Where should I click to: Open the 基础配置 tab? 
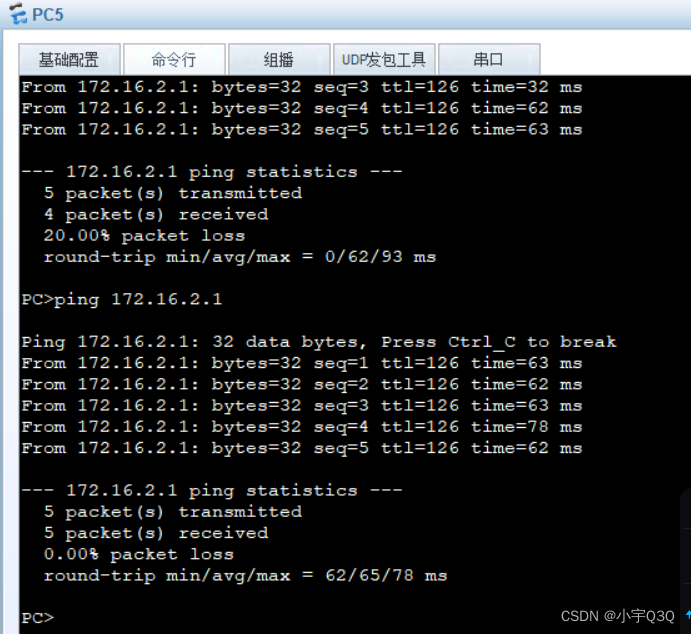(x=69, y=59)
